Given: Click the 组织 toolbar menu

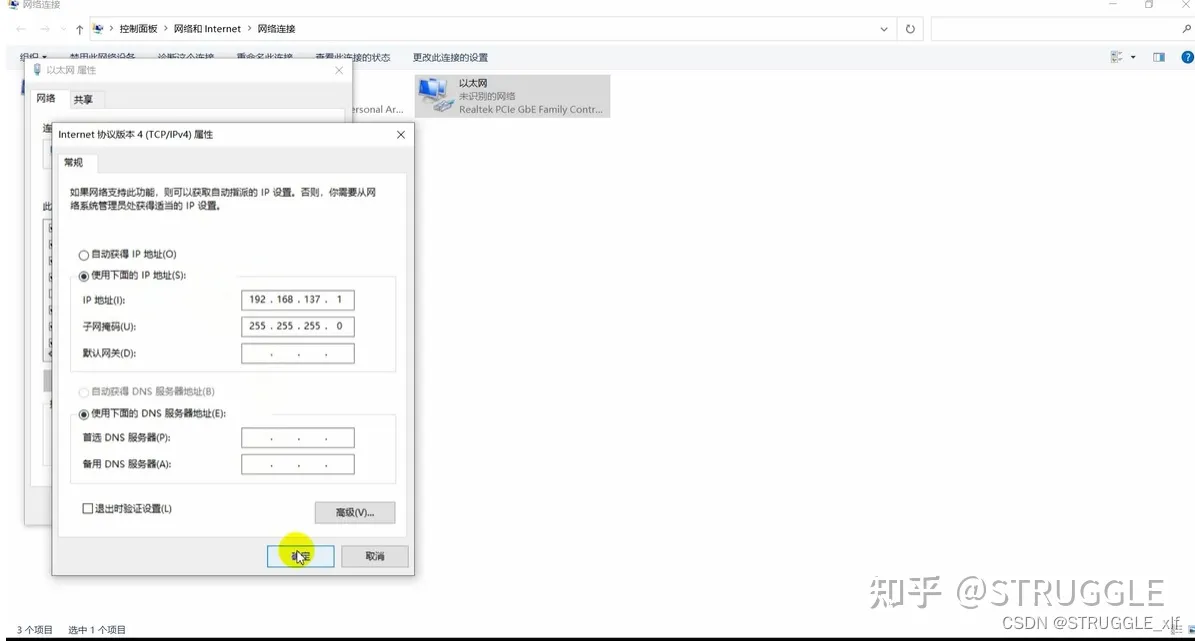Looking at the screenshot, I should coord(33,58).
